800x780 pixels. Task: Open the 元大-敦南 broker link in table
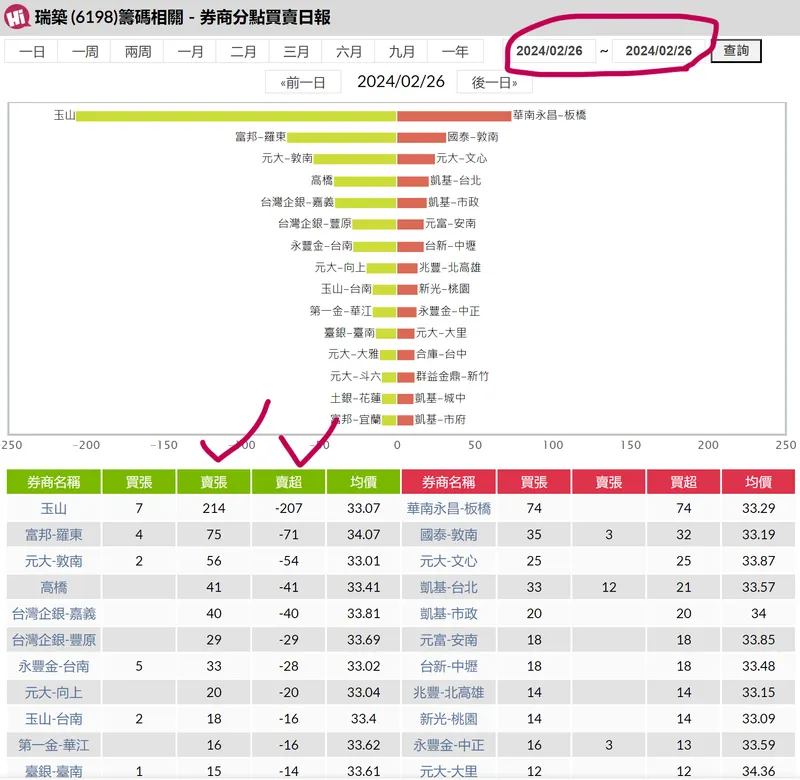click(54, 561)
